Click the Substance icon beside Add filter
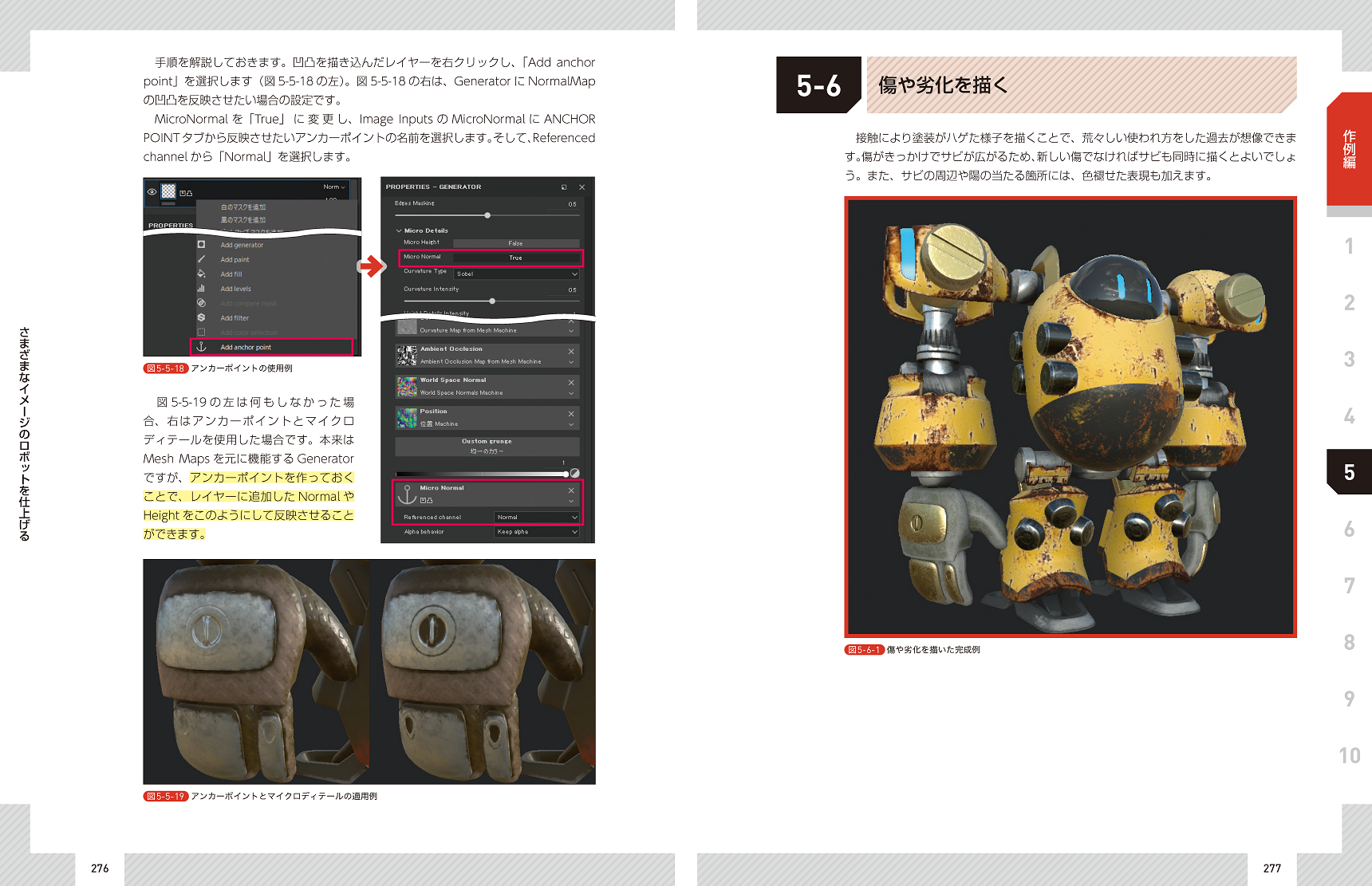 pyautogui.click(x=201, y=317)
